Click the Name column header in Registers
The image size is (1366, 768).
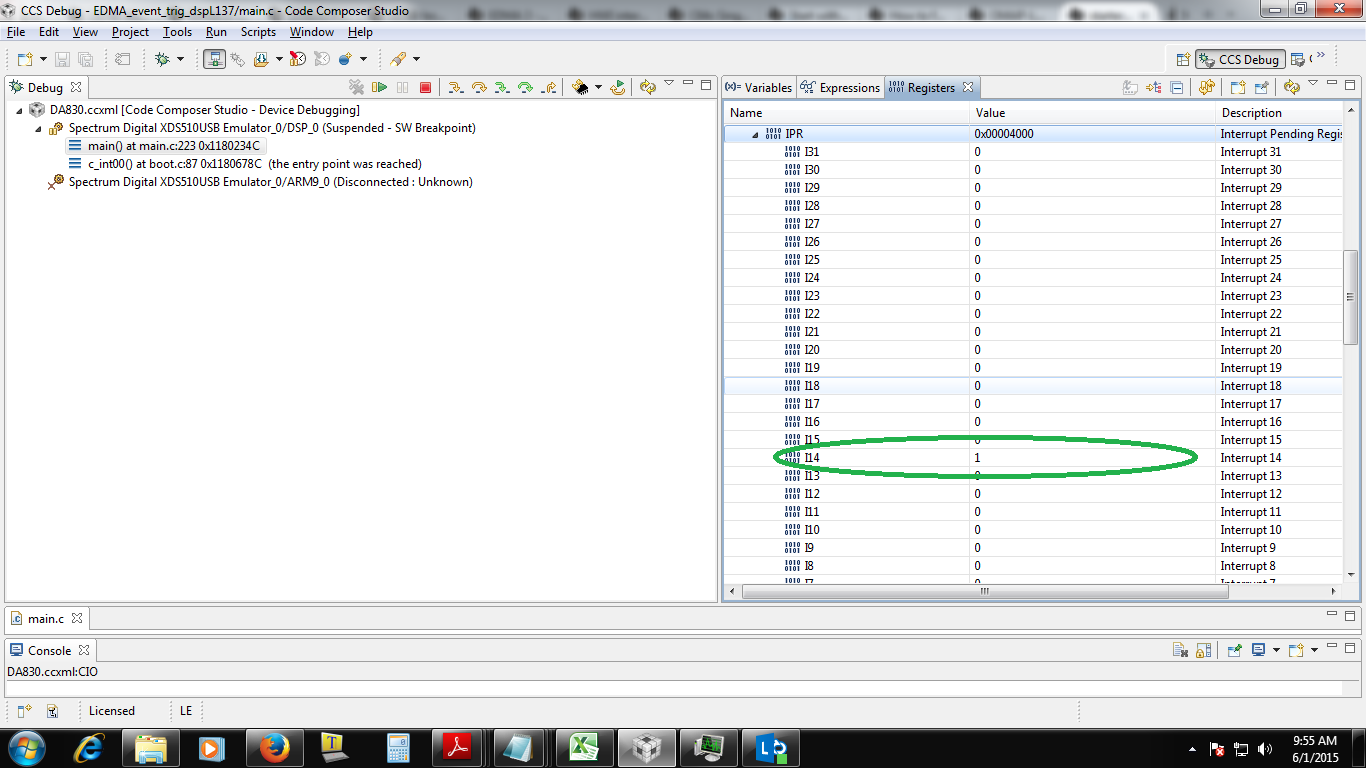coord(846,113)
